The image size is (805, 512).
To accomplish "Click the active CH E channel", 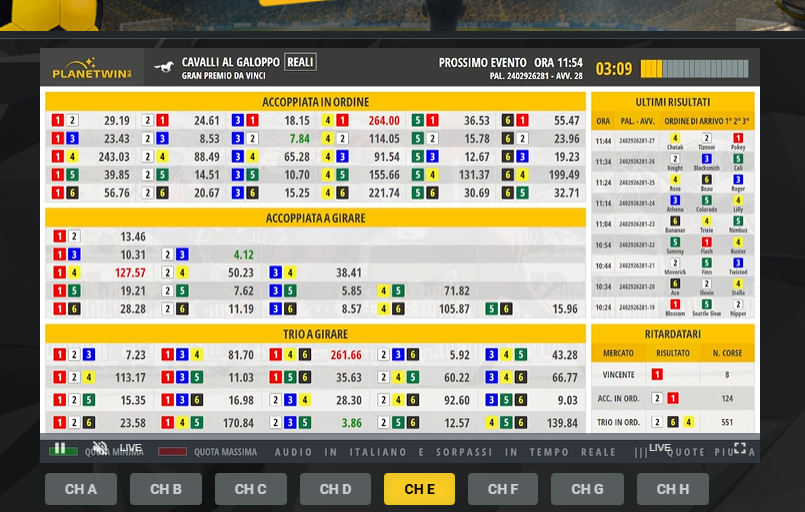I will tap(419, 489).
